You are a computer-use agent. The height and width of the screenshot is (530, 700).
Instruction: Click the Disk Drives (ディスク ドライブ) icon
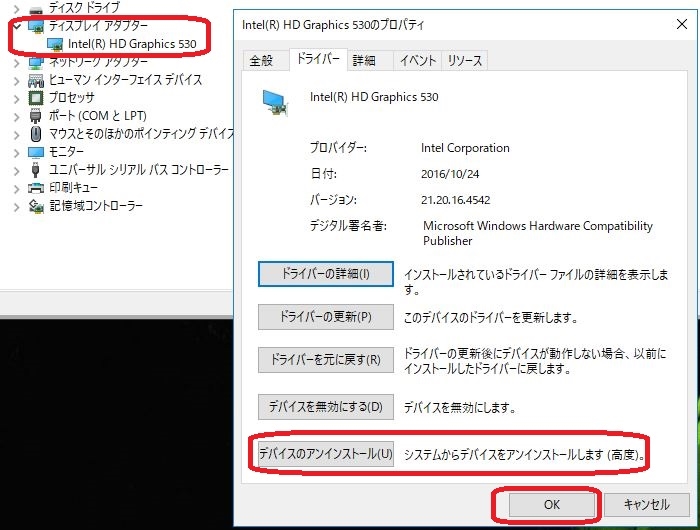point(36,8)
